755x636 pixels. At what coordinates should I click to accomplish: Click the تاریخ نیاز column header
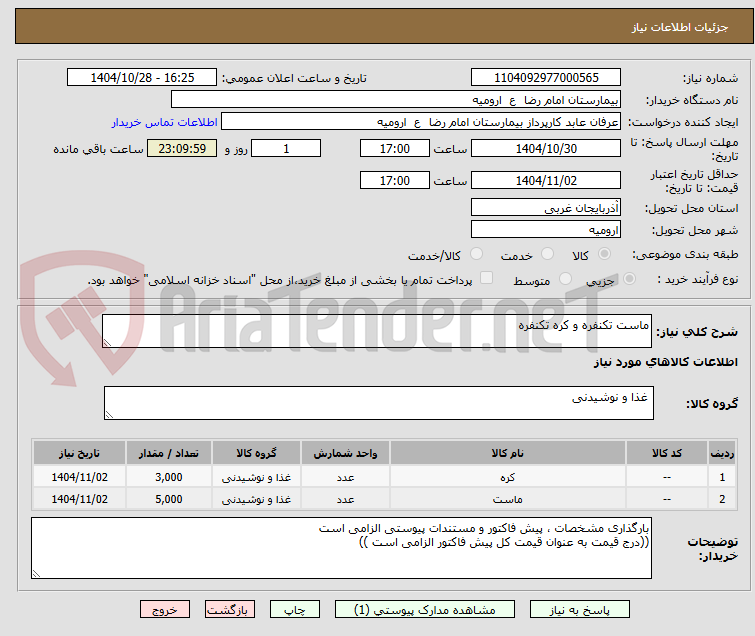79,453
